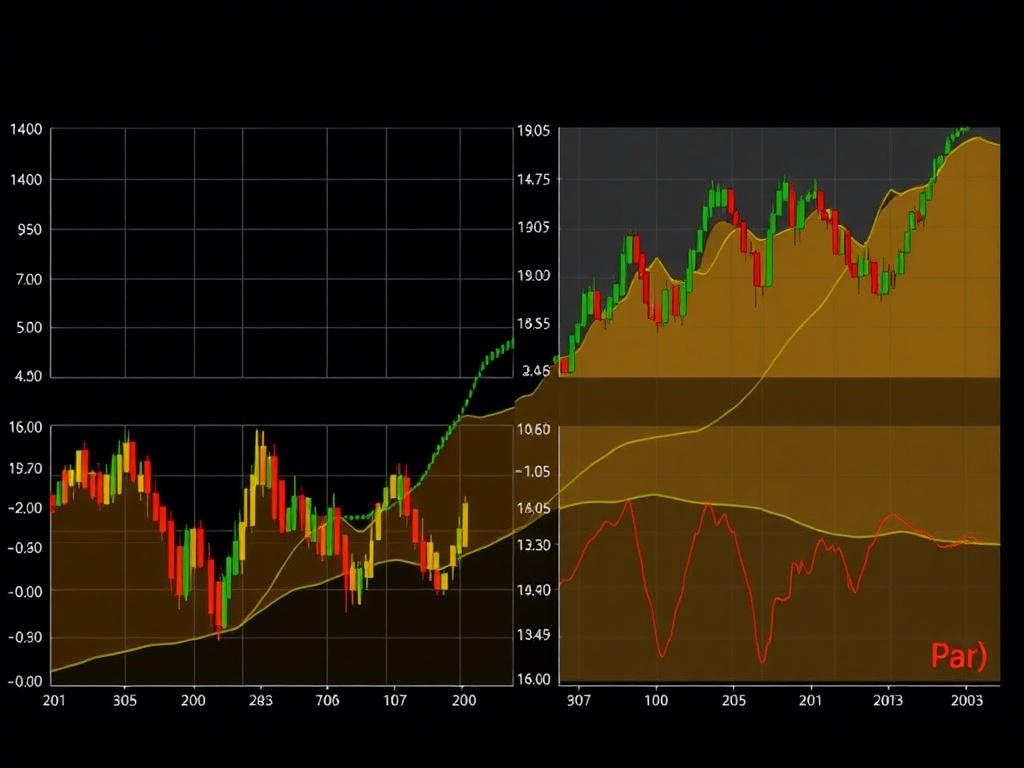Click the "13.49" indicator axis label
This screenshot has height=768, width=1024.
tap(534, 635)
